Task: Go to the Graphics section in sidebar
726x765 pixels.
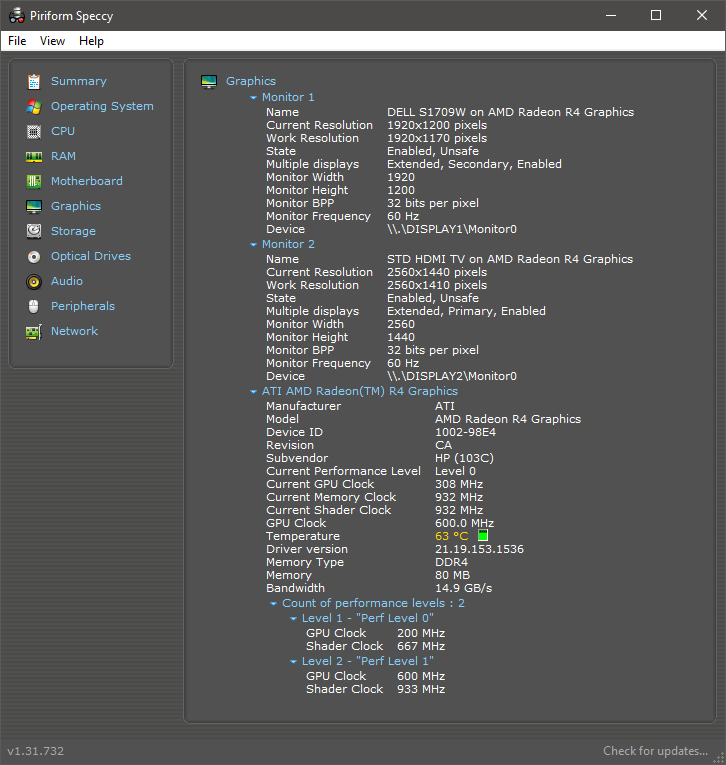Action: (76, 206)
